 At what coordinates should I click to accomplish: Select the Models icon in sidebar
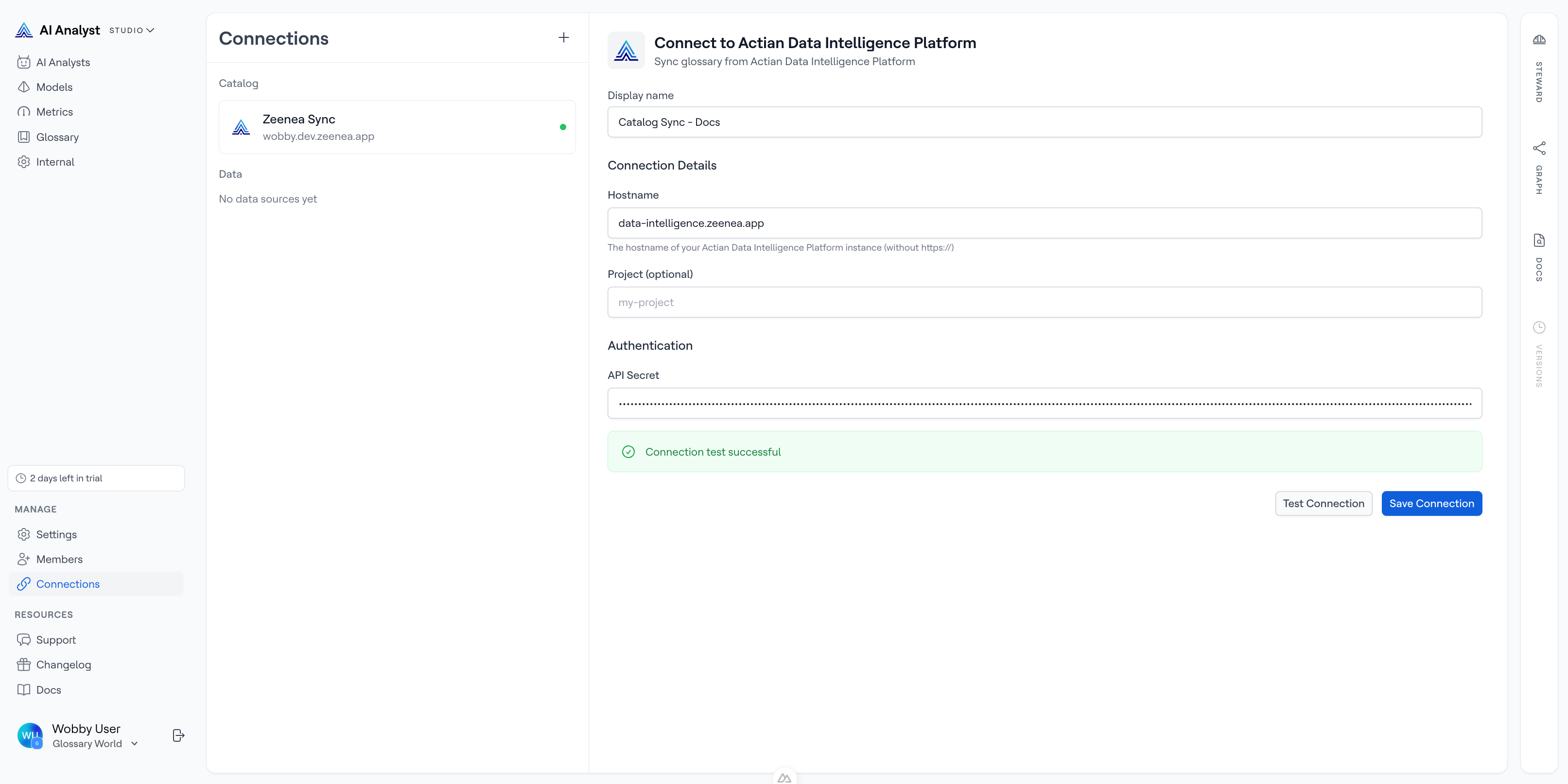(x=24, y=87)
